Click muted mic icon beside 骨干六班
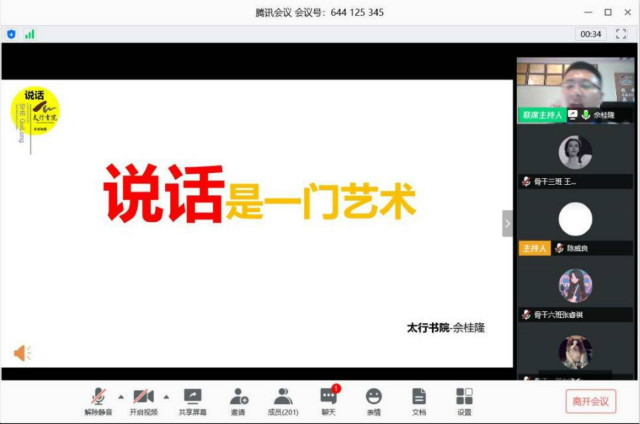This screenshot has width=640, height=424. (x=526, y=315)
